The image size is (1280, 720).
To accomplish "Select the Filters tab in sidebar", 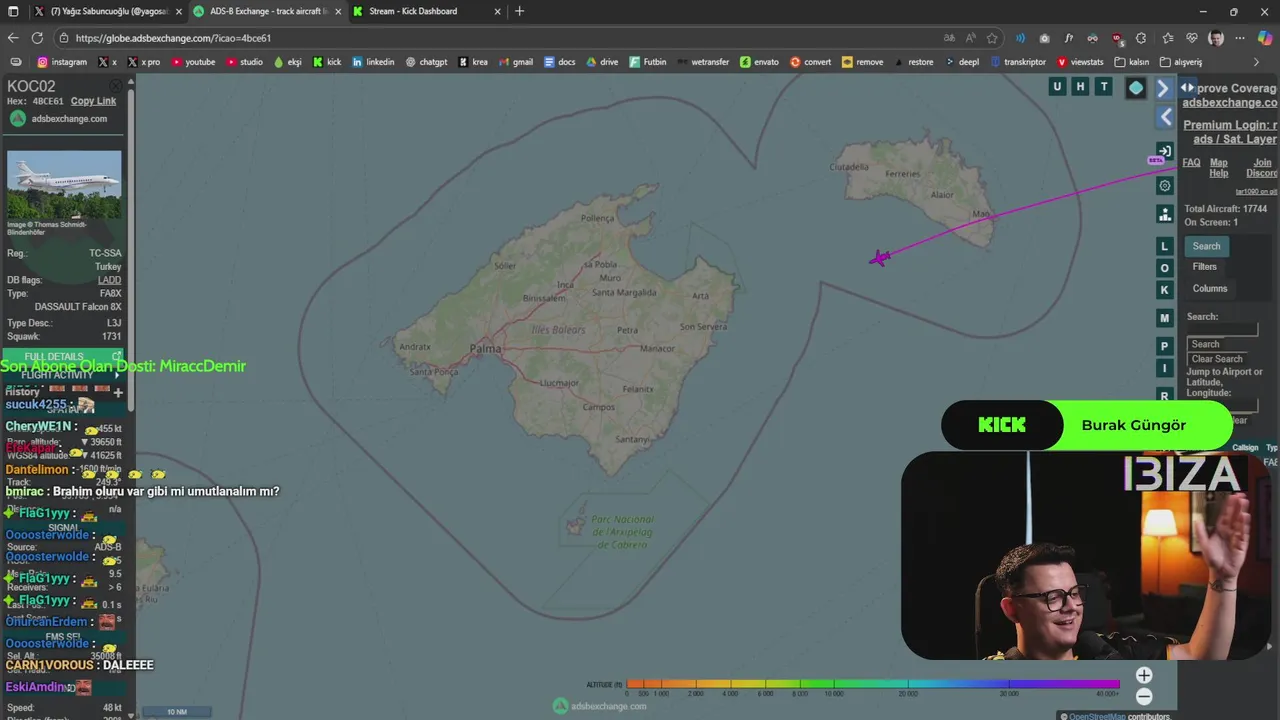I will (x=1204, y=267).
